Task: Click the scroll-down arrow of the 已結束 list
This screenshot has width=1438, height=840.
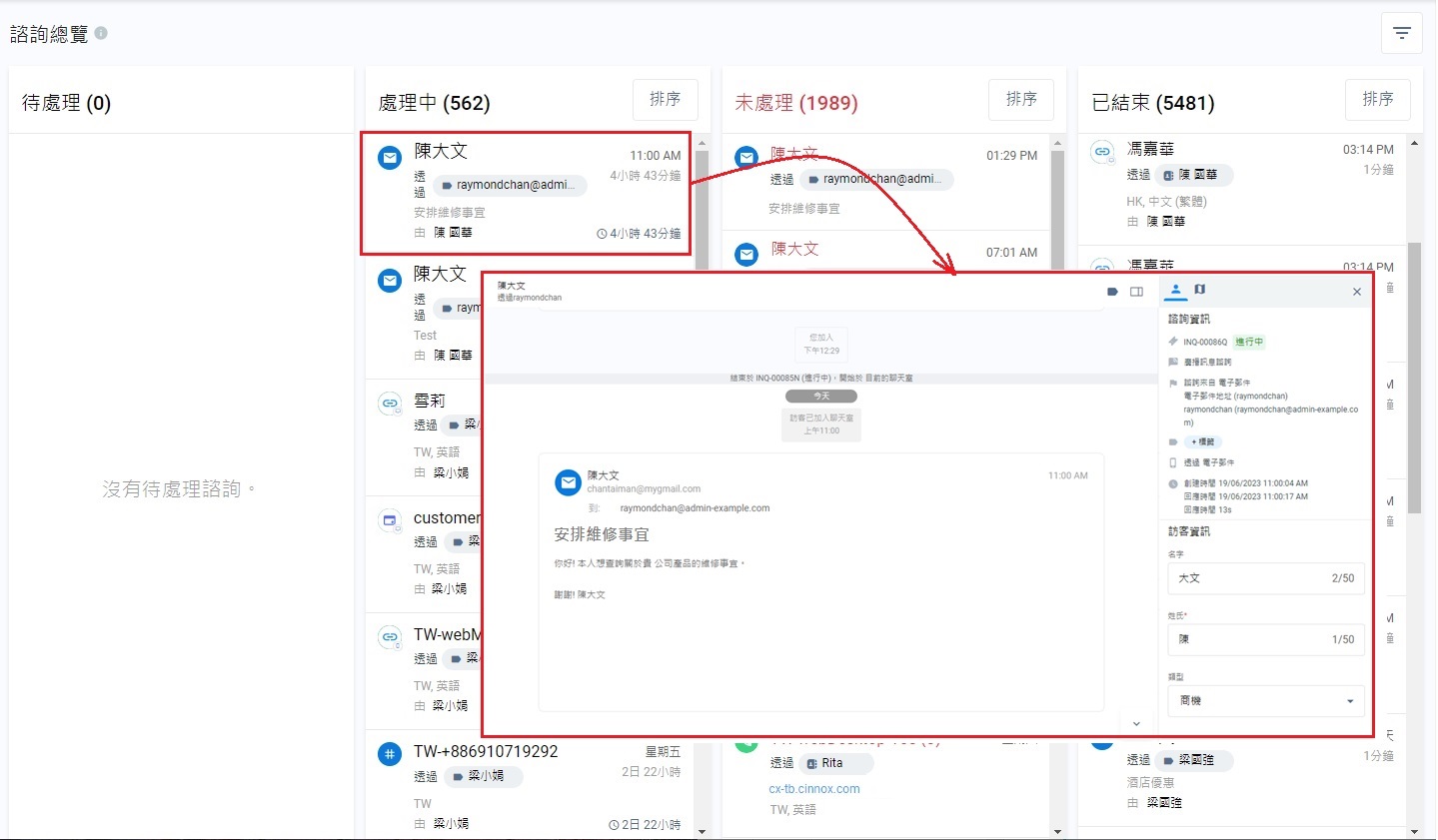Action: click(x=1414, y=831)
